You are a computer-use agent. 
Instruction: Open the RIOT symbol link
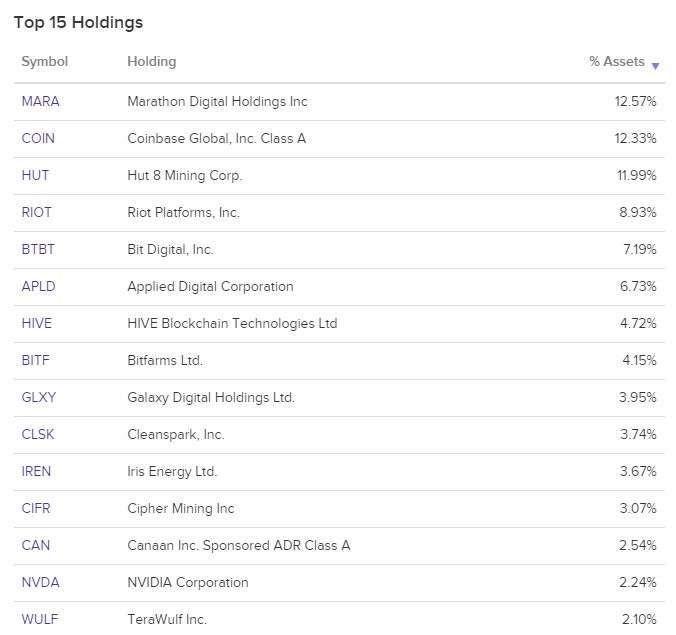(x=37, y=213)
